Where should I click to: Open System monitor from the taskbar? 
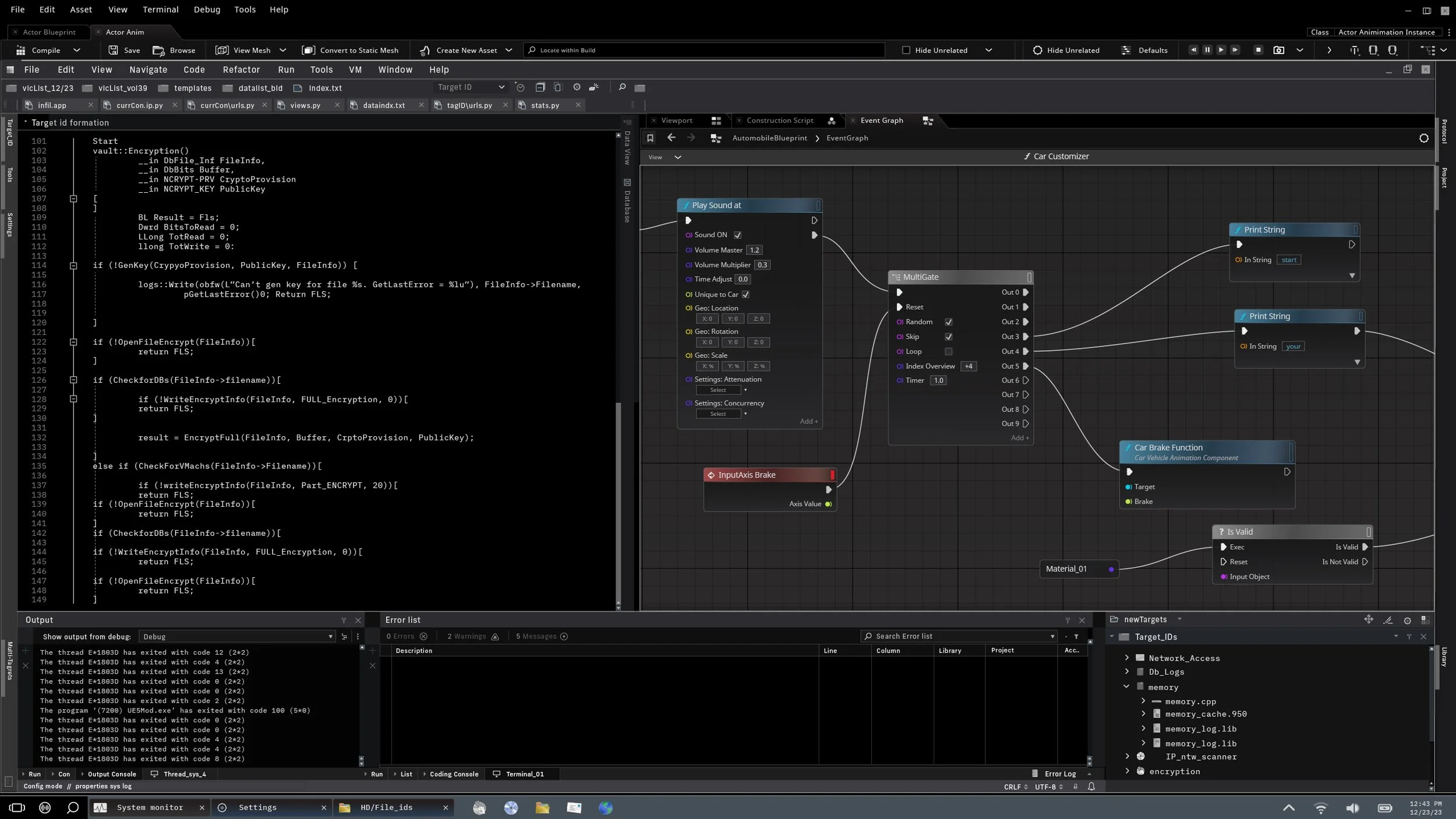click(149, 807)
